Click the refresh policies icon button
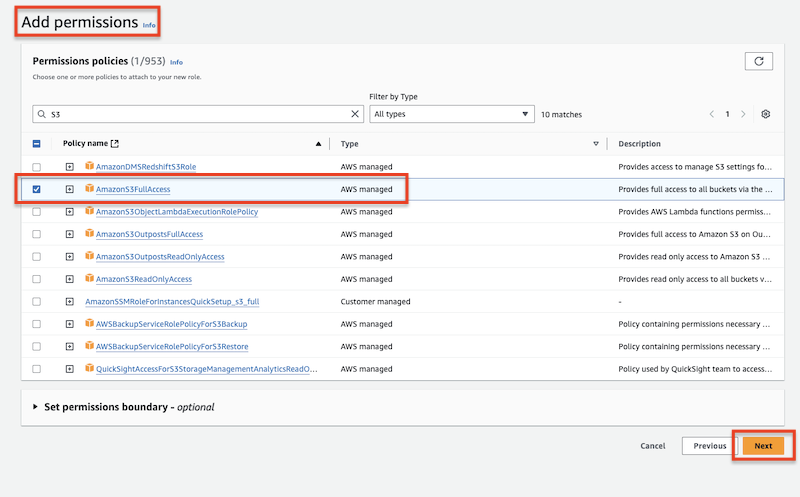The height and width of the screenshot is (497, 800). click(x=759, y=61)
